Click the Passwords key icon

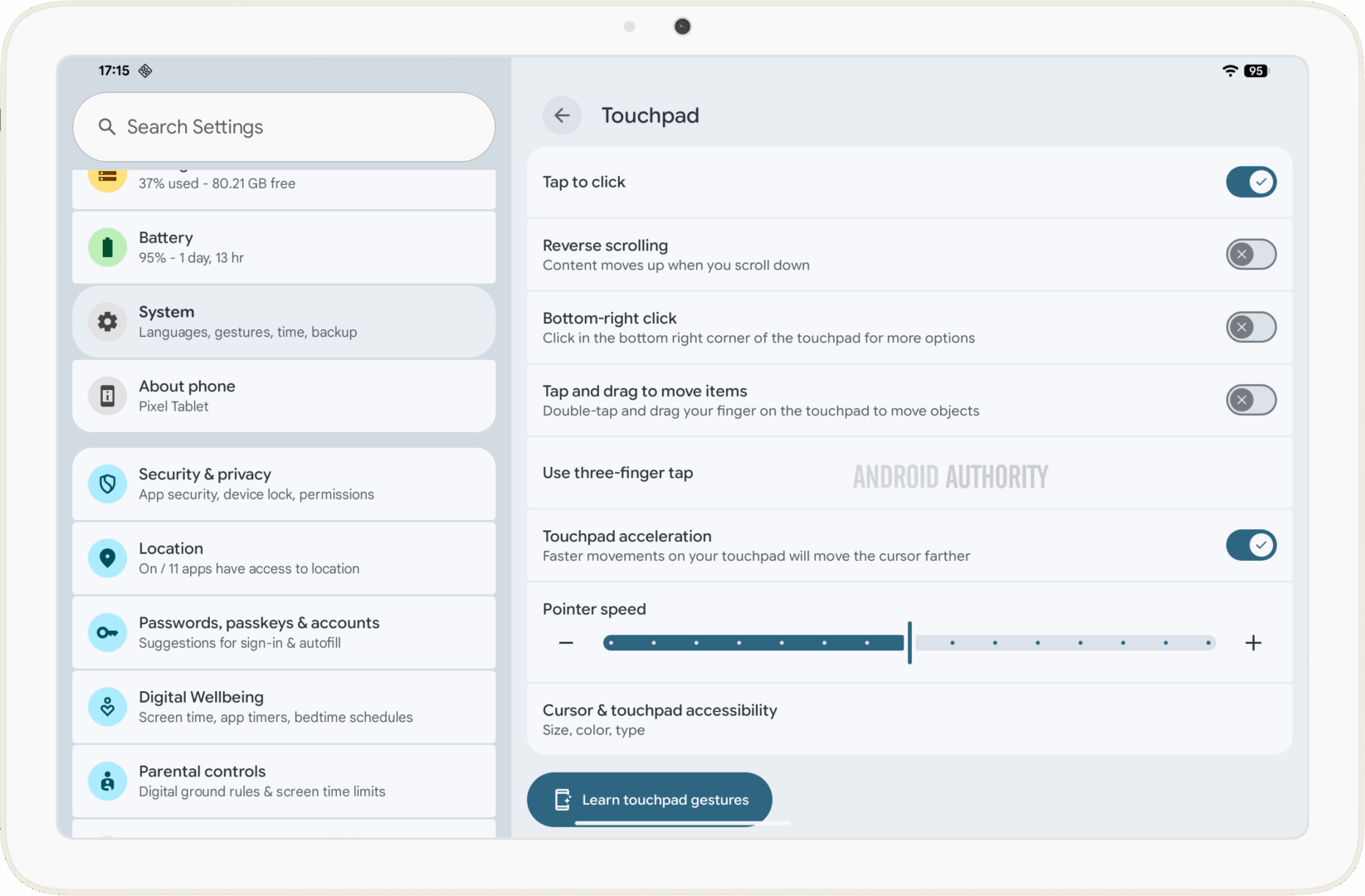coord(107,633)
